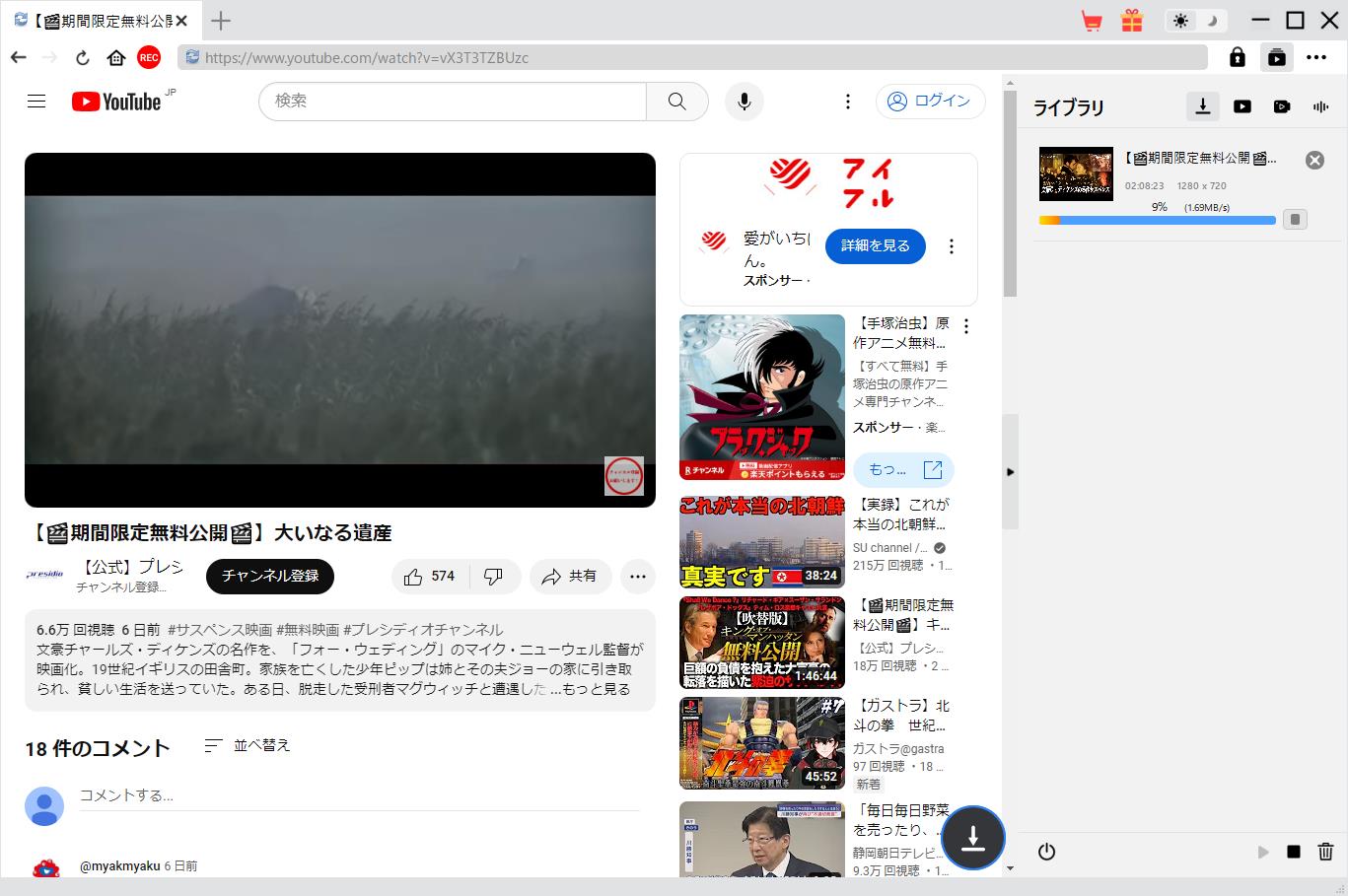Click the lock icon in the toolbar
Screen dimensions: 1348x896
1238,57
